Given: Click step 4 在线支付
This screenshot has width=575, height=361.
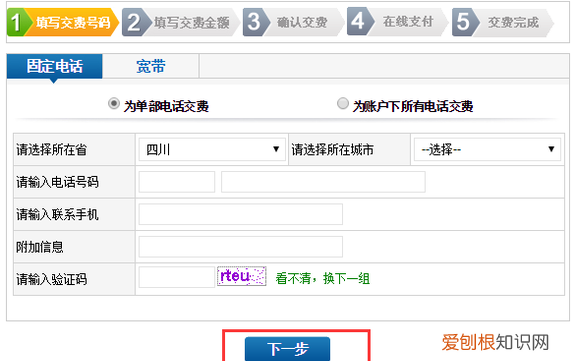Looking at the screenshot, I should click(397, 22).
